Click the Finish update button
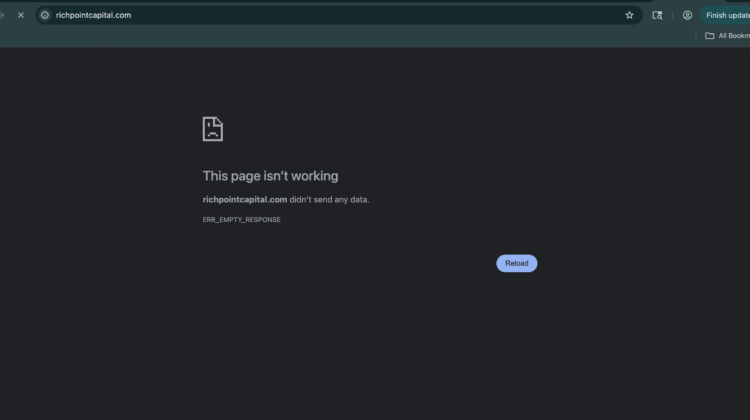The image size is (750, 420). click(x=727, y=15)
